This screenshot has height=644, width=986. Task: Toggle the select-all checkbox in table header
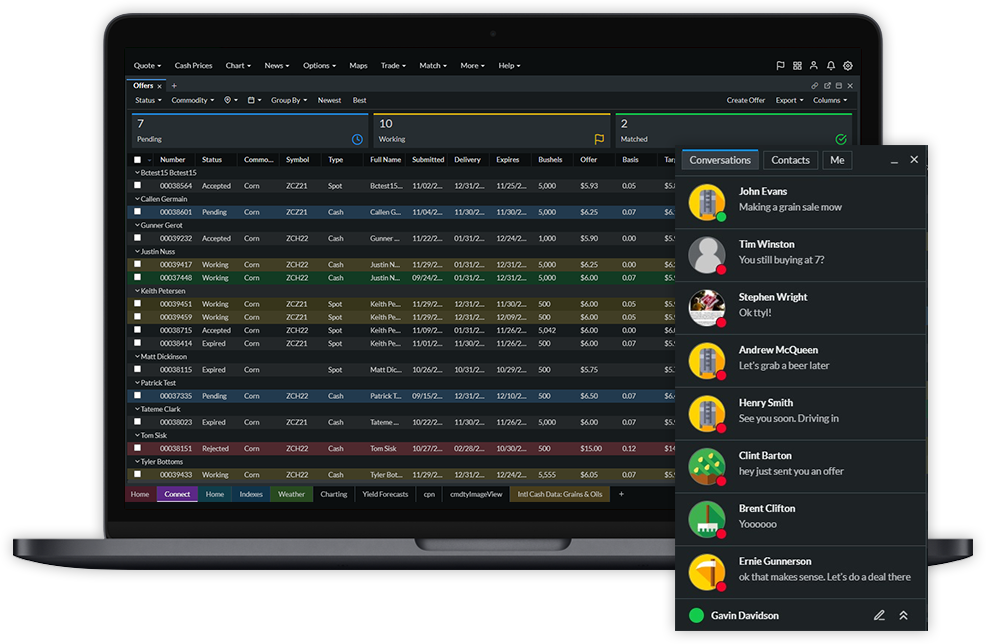pyautogui.click(x=138, y=160)
